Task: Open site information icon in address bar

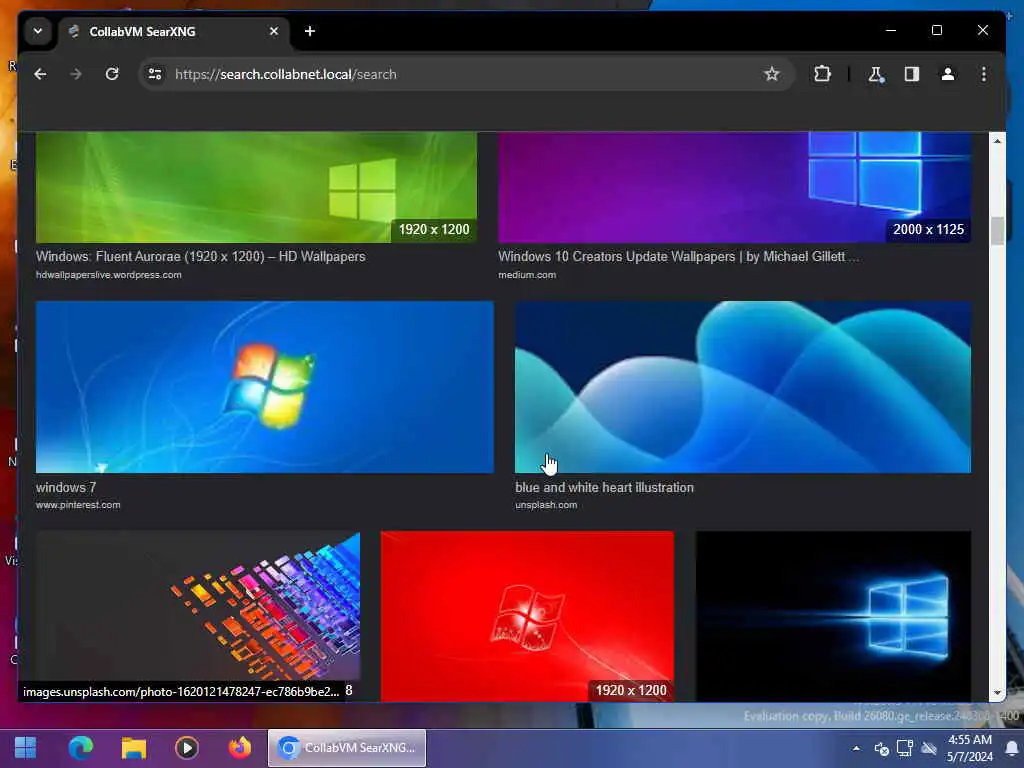Action: (x=155, y=74)
